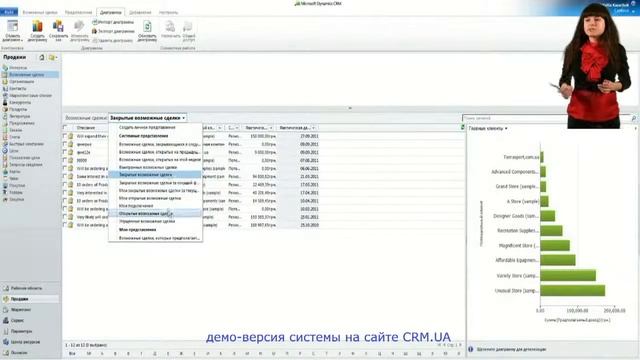Open Маркетинговые списки in the sidebar
Screen dimensions: 640x360
(31, 96)
